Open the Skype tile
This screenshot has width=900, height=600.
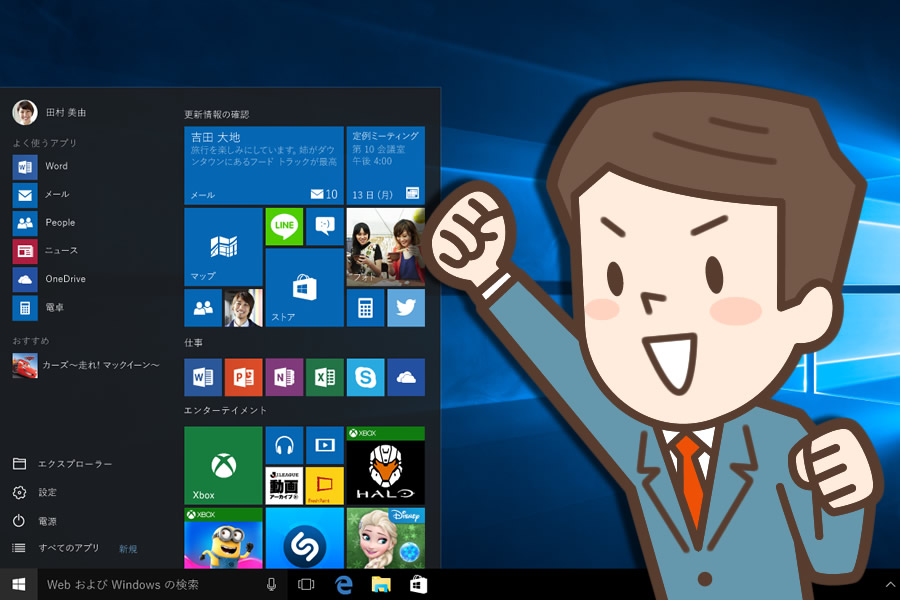click(x=365, y=377)
